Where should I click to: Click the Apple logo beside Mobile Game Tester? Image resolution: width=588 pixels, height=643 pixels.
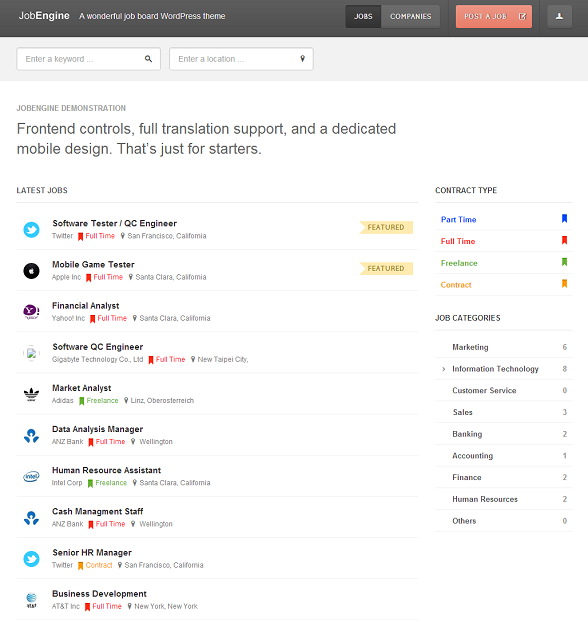(31, 271)
